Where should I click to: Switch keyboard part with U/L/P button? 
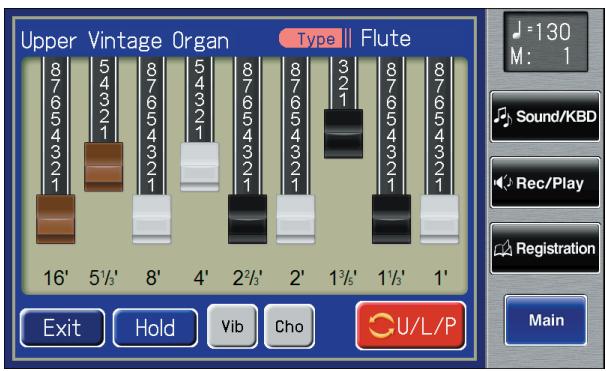click(x=411, y=326)
